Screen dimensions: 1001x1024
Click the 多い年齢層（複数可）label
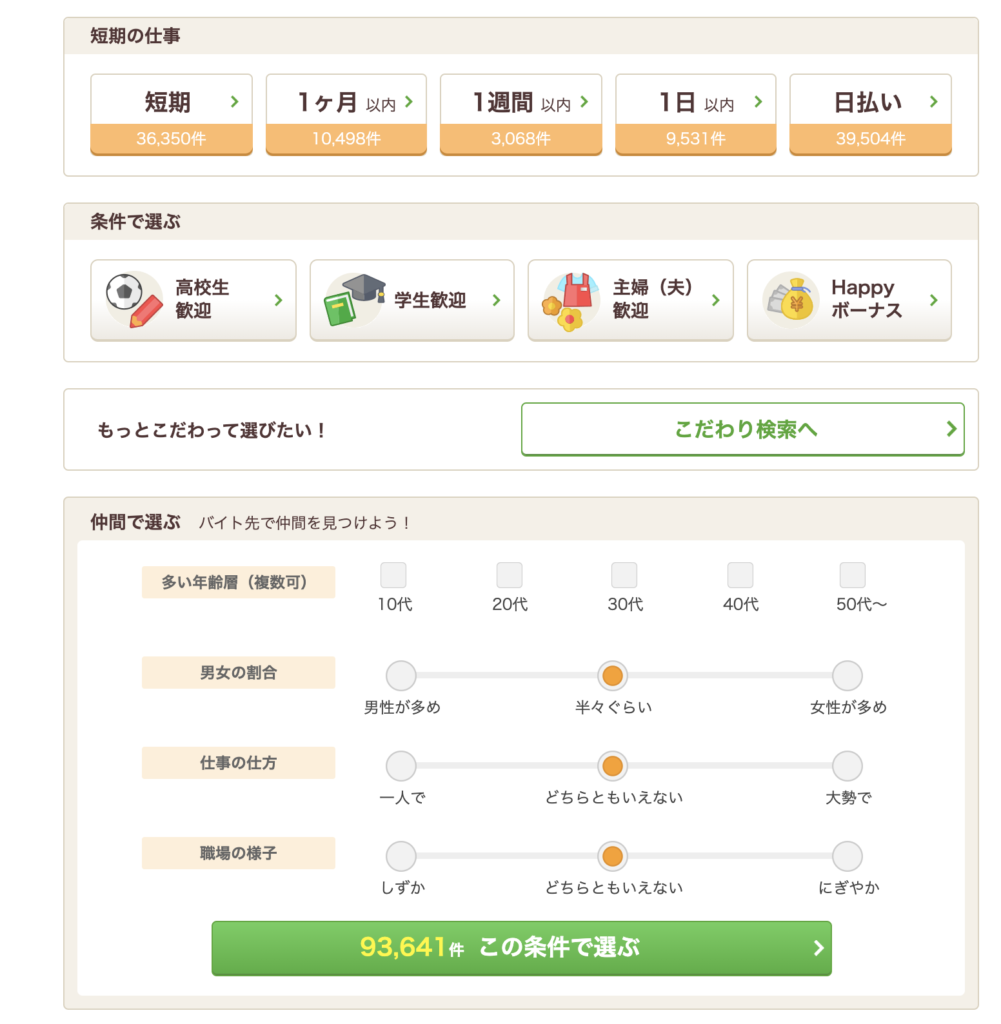pos(238,582)
